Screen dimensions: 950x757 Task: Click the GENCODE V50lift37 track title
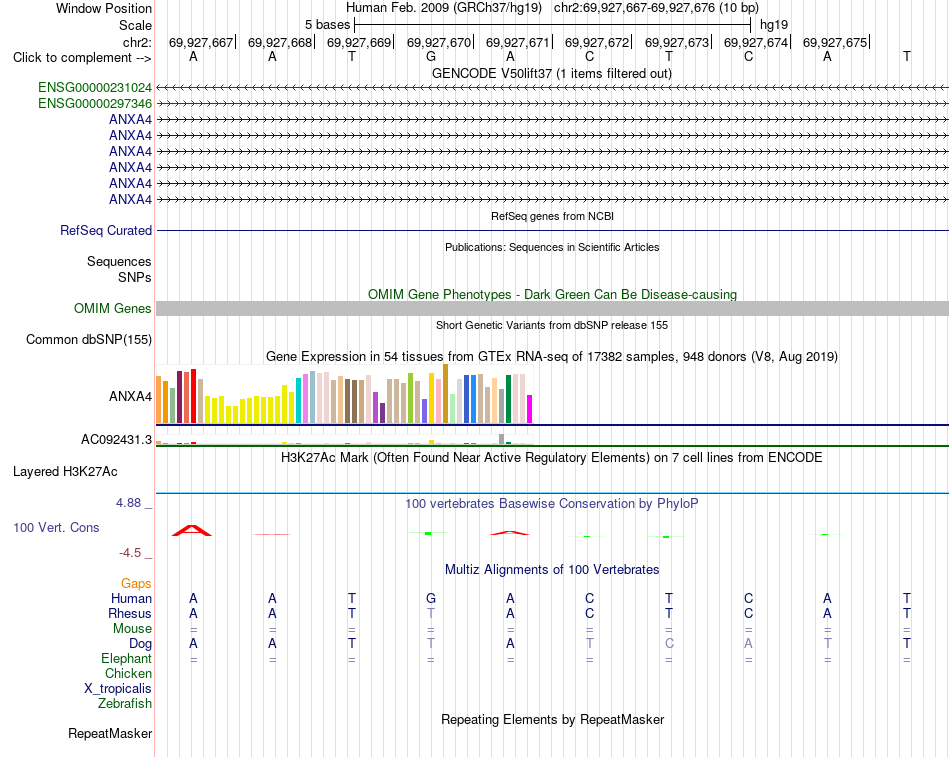pos(551,73)
